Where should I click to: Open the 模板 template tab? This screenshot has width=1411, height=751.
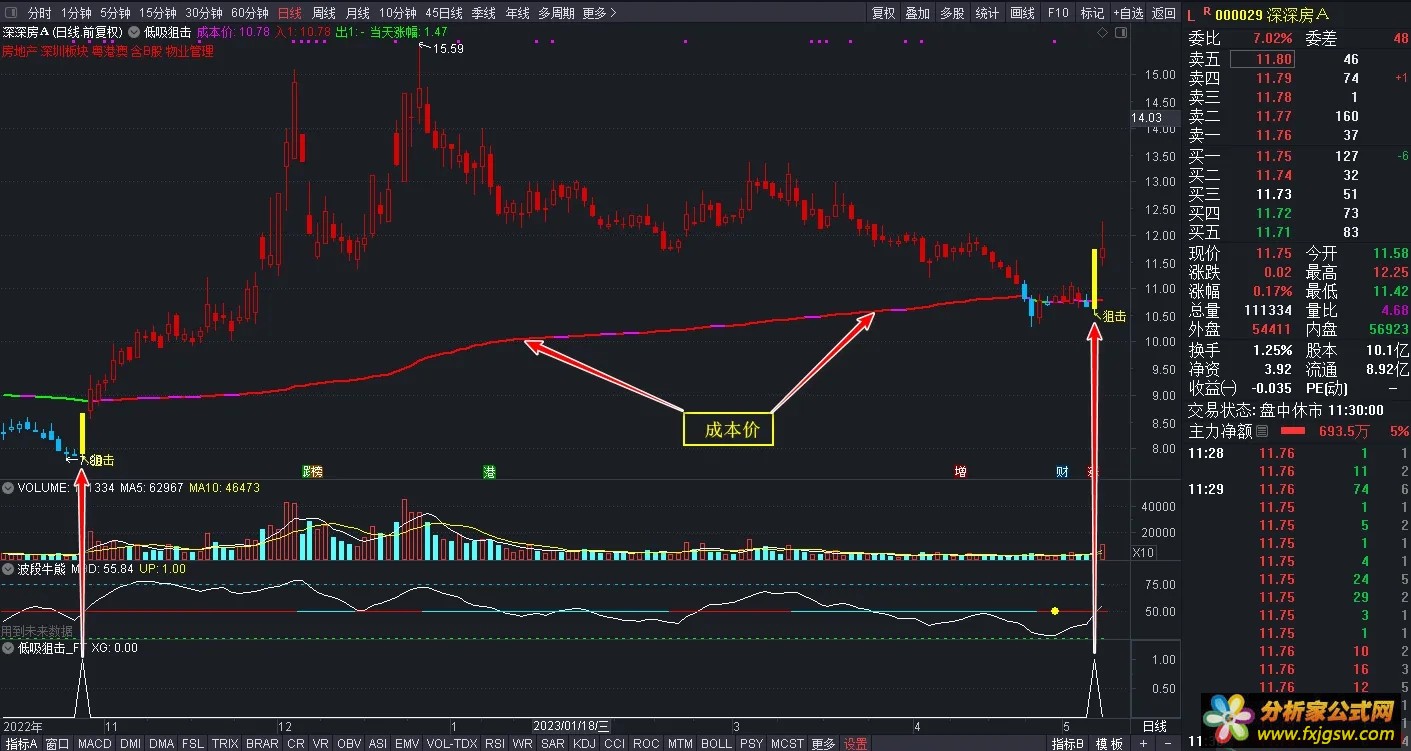[1109, 743]
